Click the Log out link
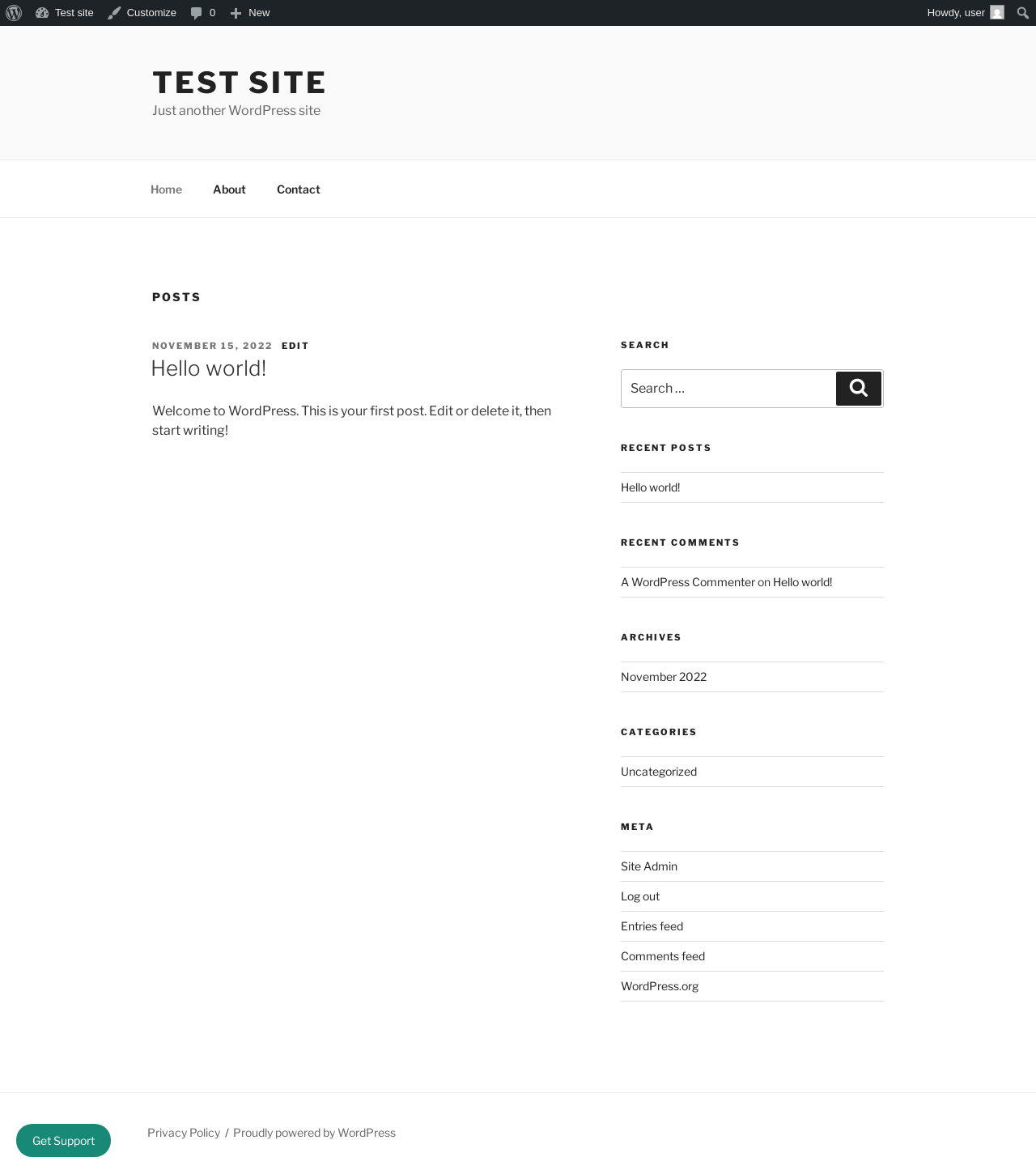This screenshot has height=1170, width=1036. (640, 896)
